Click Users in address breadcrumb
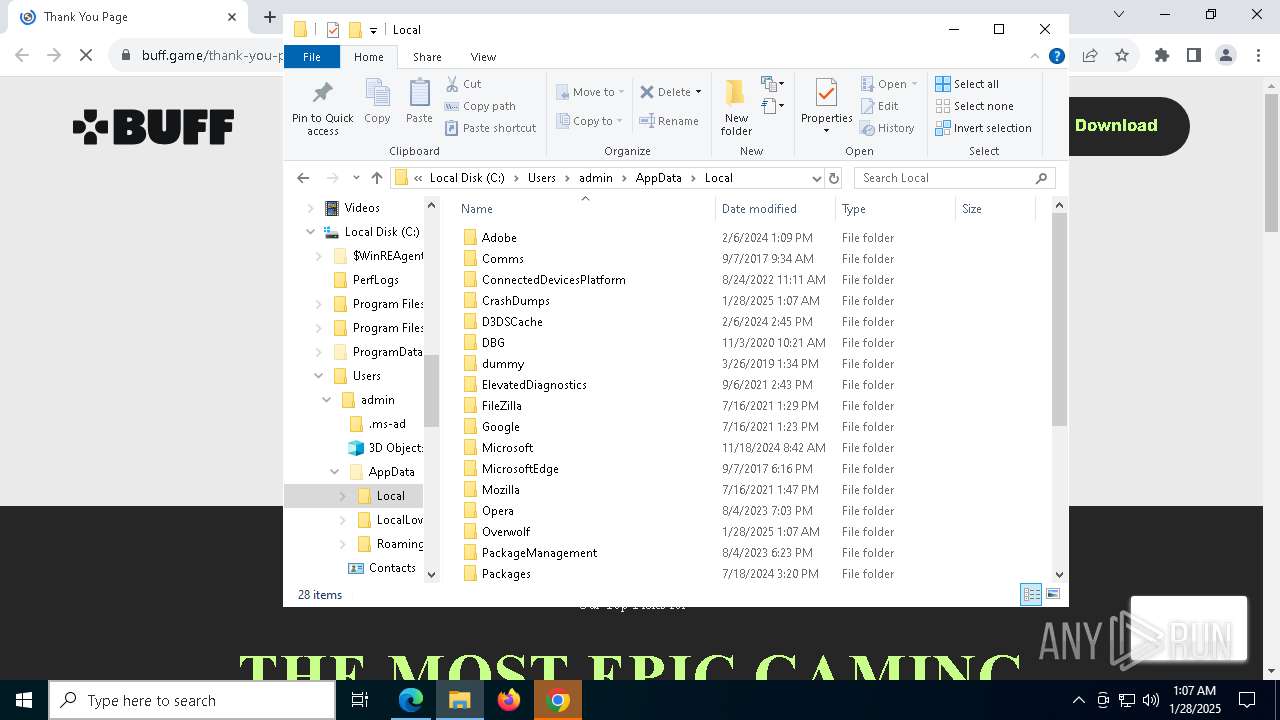Screen dimensions: 1280x720 tap(542, 178)
